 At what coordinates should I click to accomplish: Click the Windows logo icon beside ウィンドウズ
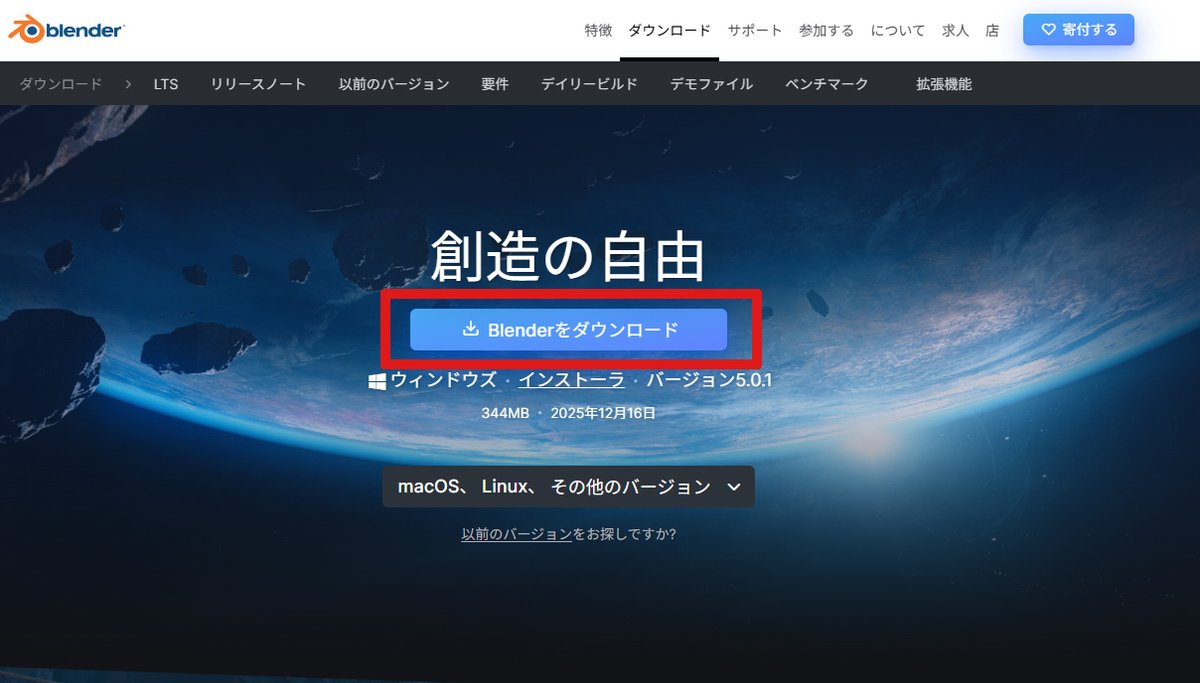(377, 381)
